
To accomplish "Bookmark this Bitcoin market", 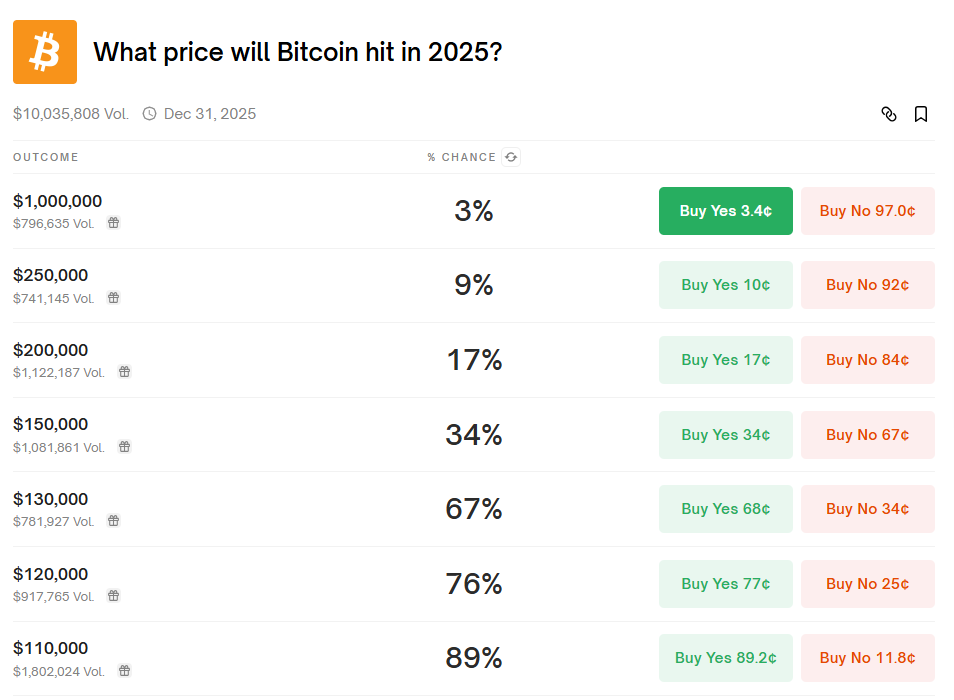I will pyautogui.click(x=921, y=114).
